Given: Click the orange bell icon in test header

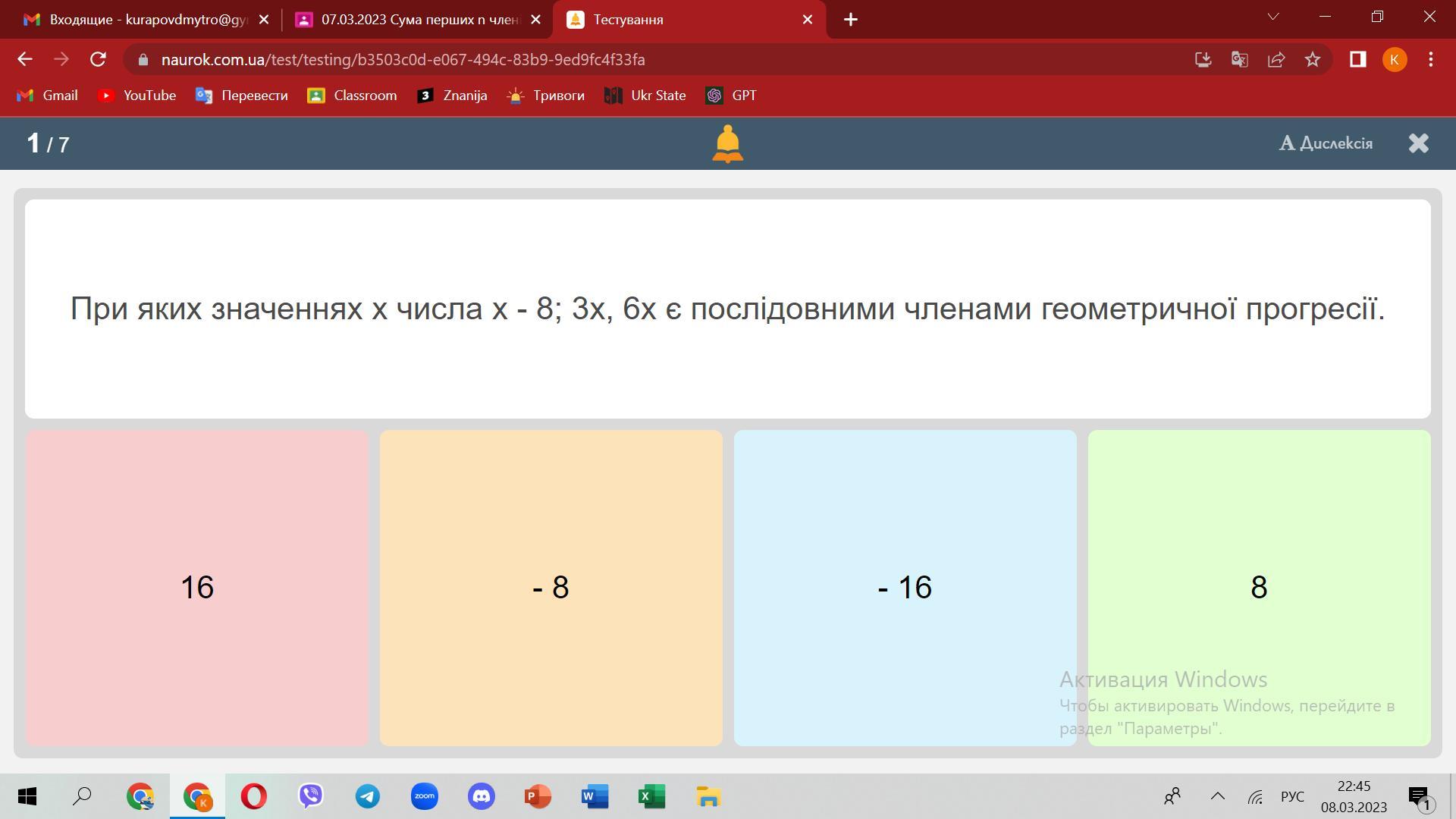Looking at the screenshot, I should coord(727,143).
